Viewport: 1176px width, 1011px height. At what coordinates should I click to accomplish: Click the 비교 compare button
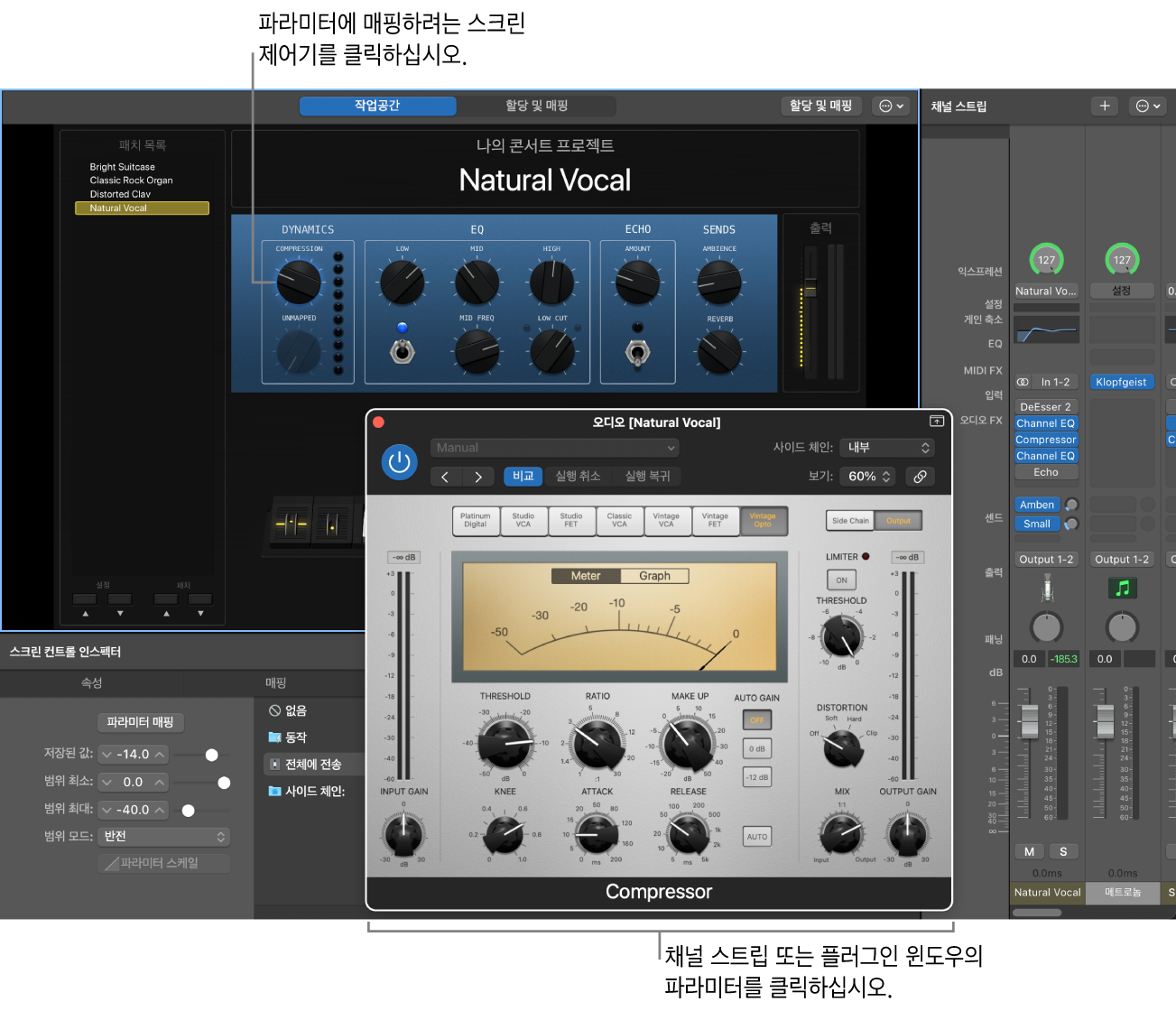click(523, 477)
